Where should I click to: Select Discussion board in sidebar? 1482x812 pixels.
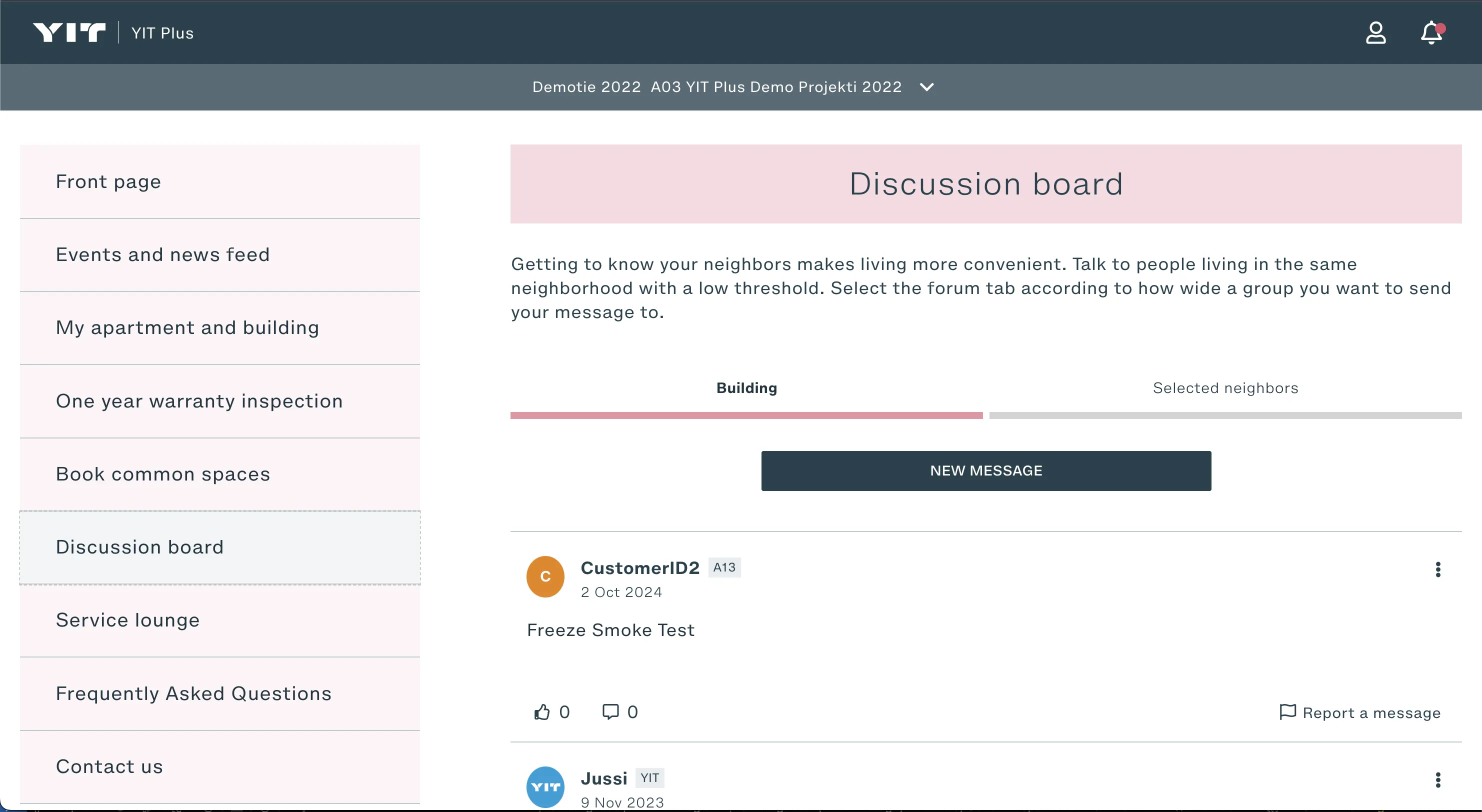[x=220, y=547]
